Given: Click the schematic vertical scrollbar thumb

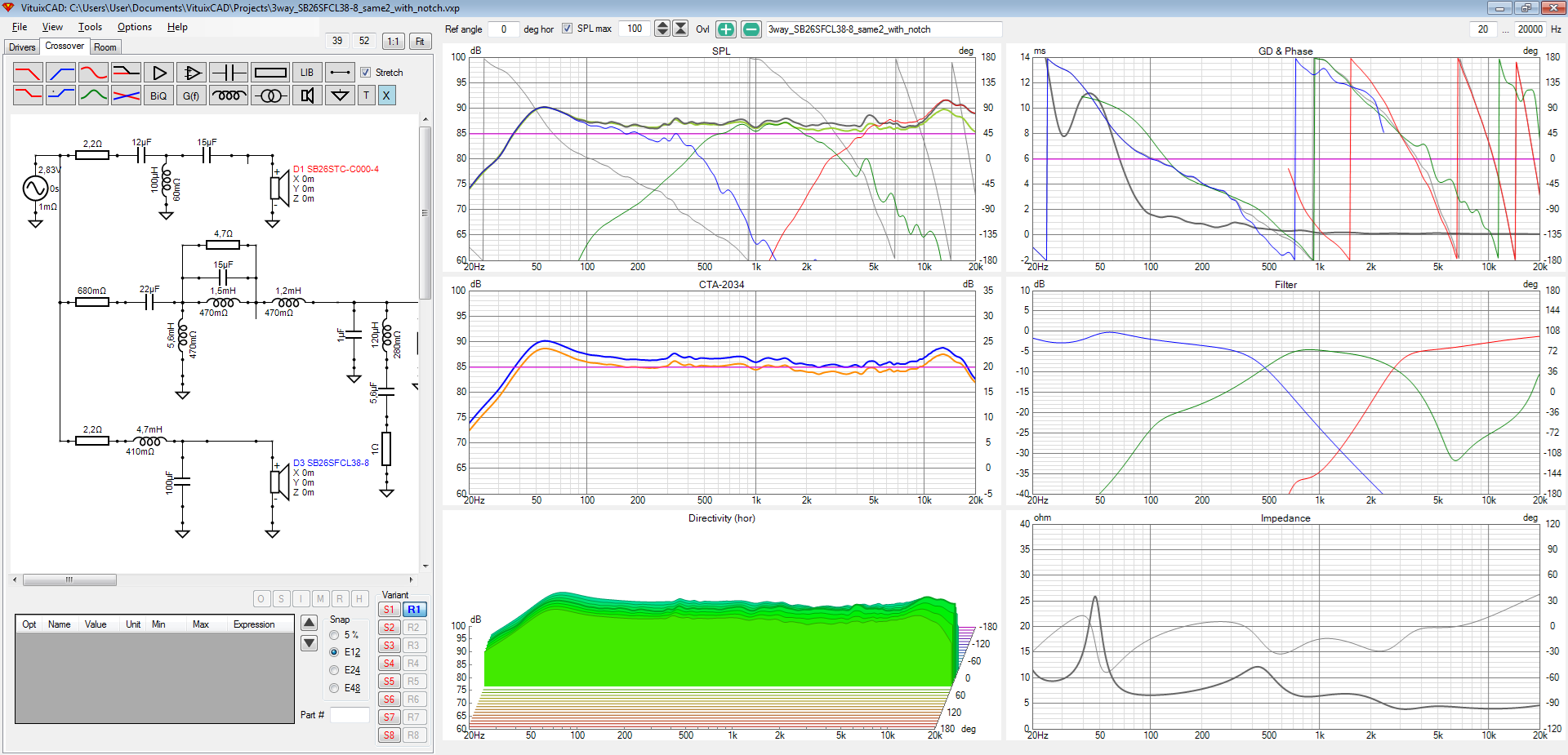Looking at the screenshot, I should pos(425,213).
